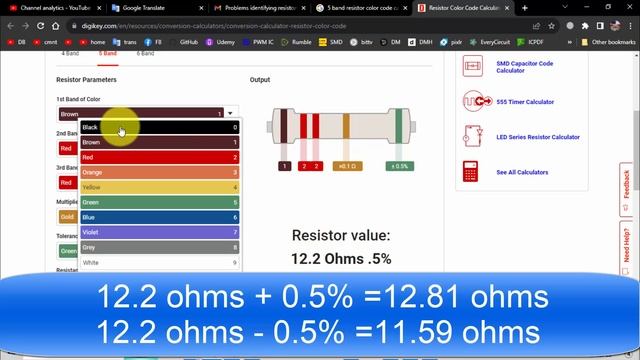Open the Rumble bookmark
Image resolution: width=640 pixels, height=360 pixels.
point(296,42)
